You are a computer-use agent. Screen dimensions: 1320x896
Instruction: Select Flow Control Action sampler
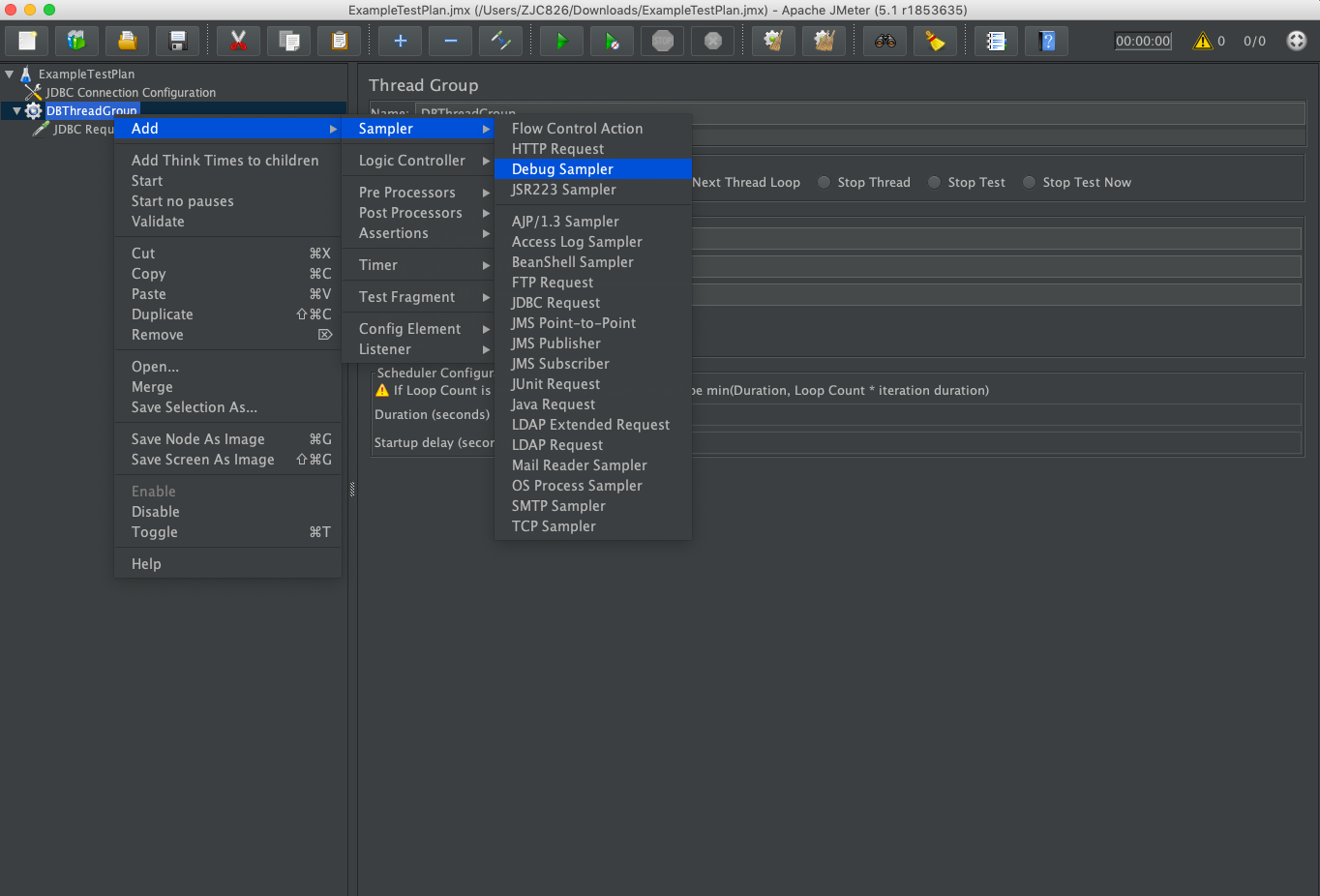click(593, 129)
